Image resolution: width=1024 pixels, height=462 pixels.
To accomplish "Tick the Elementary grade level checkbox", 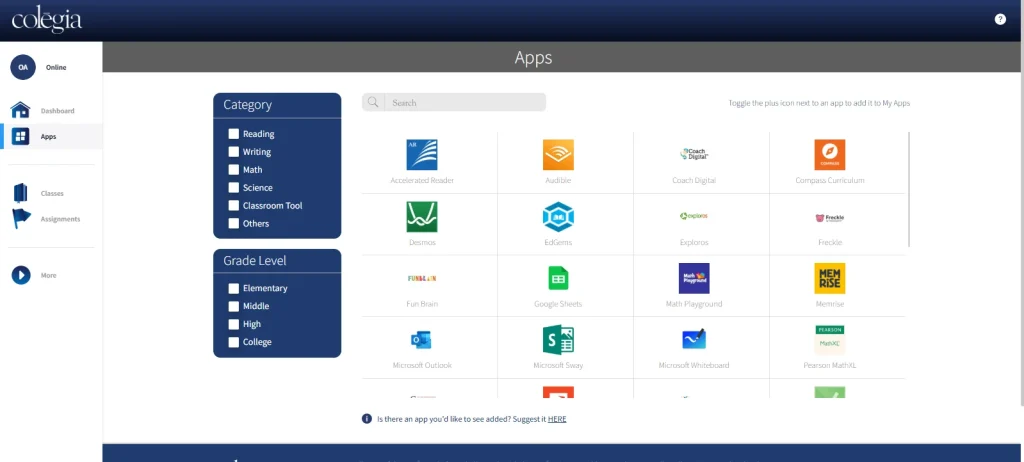I will pos(234,288).
